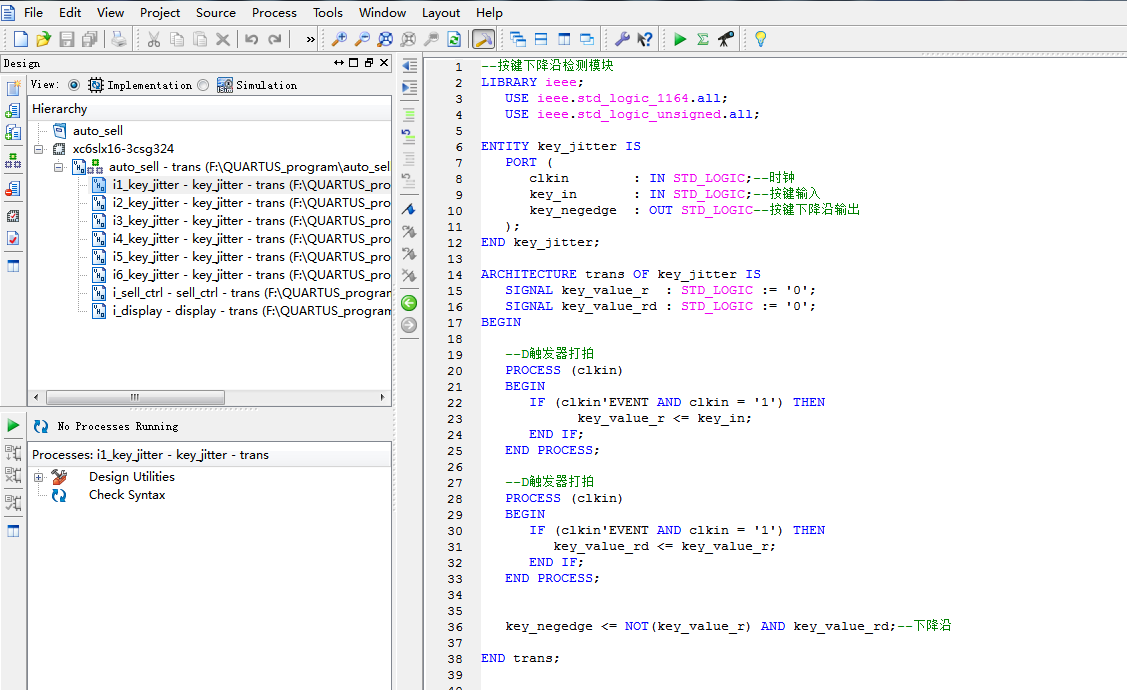Open the Source menu
Viewport: 1127px width, 690px height.
216,12
